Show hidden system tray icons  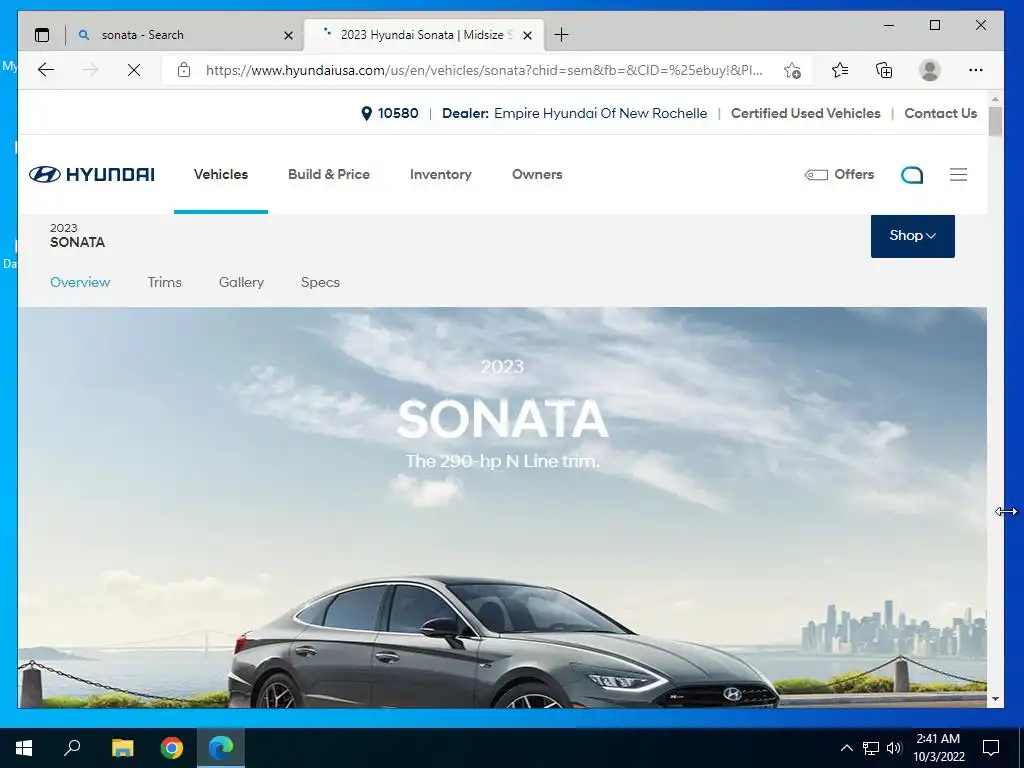pyautogui.click(x=846, y=748)
